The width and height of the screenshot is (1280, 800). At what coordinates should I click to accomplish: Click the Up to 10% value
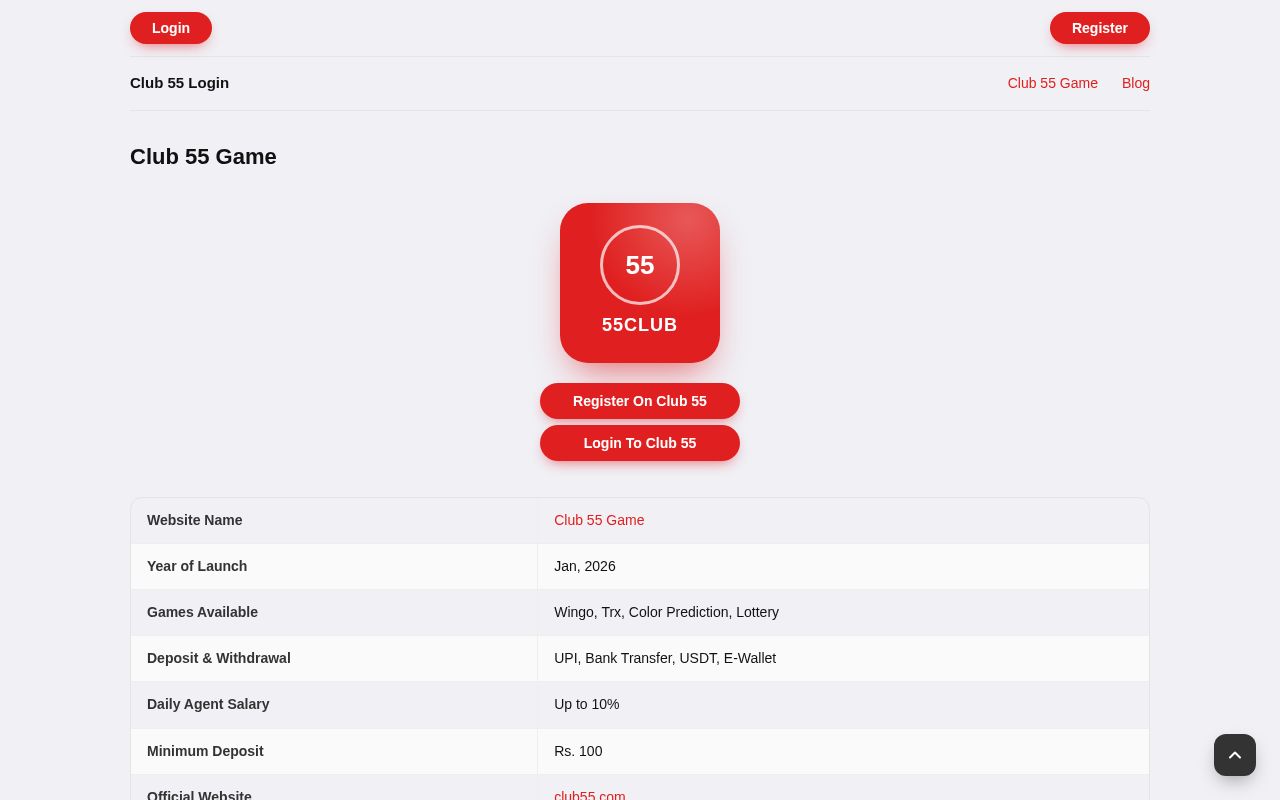(x=587, y=704)
